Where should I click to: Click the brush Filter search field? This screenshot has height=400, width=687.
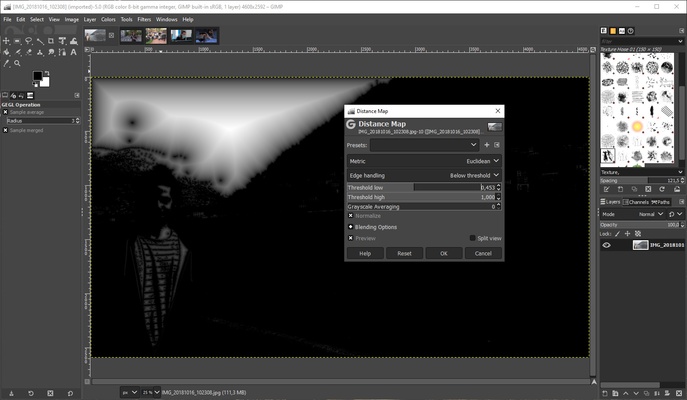pyautogui.click(x=638, y=41)
